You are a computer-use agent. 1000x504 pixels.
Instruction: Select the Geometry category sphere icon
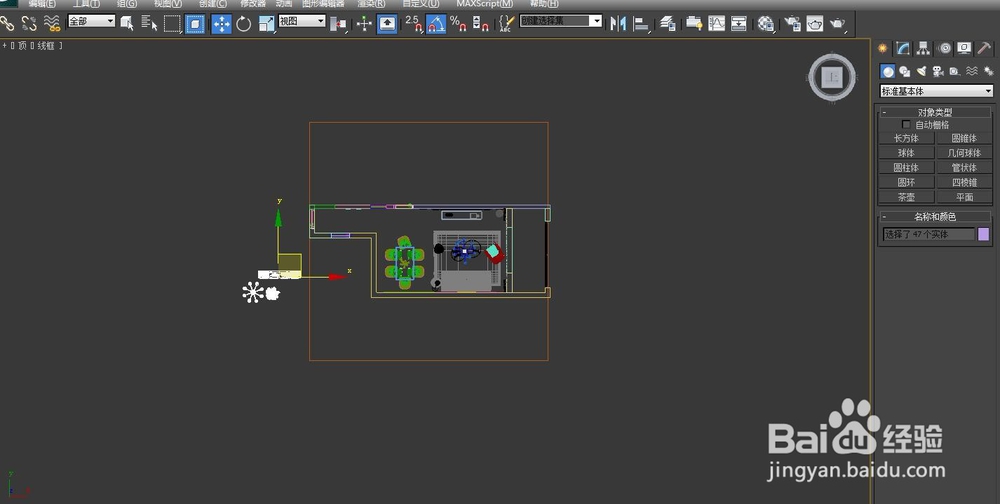tap(887, 71)
